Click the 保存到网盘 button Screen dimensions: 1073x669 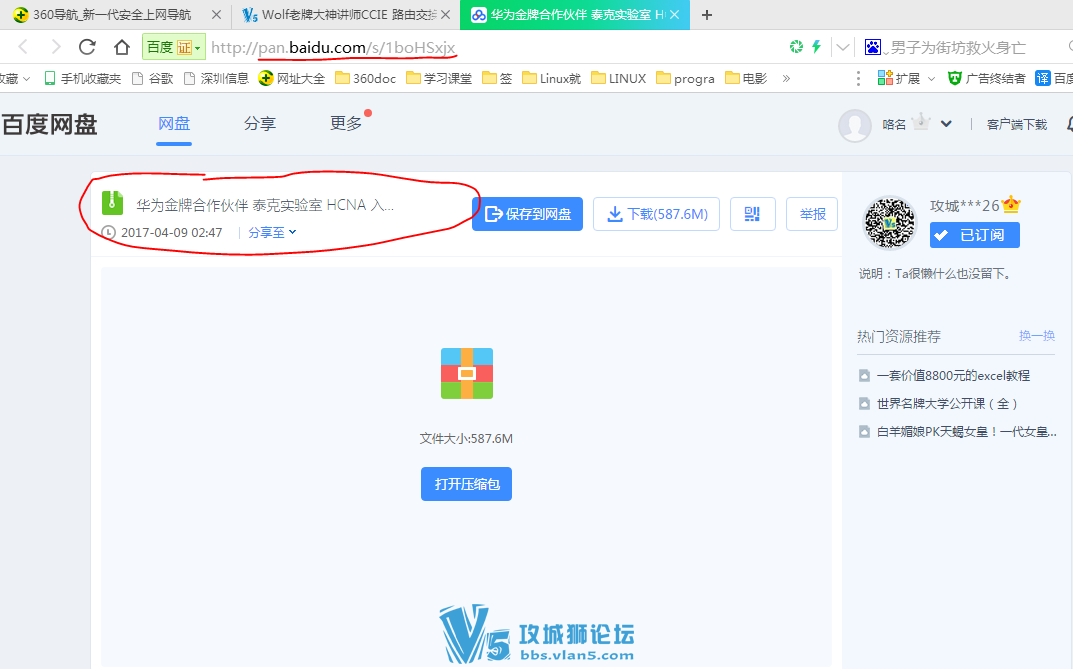click(527, 214)
